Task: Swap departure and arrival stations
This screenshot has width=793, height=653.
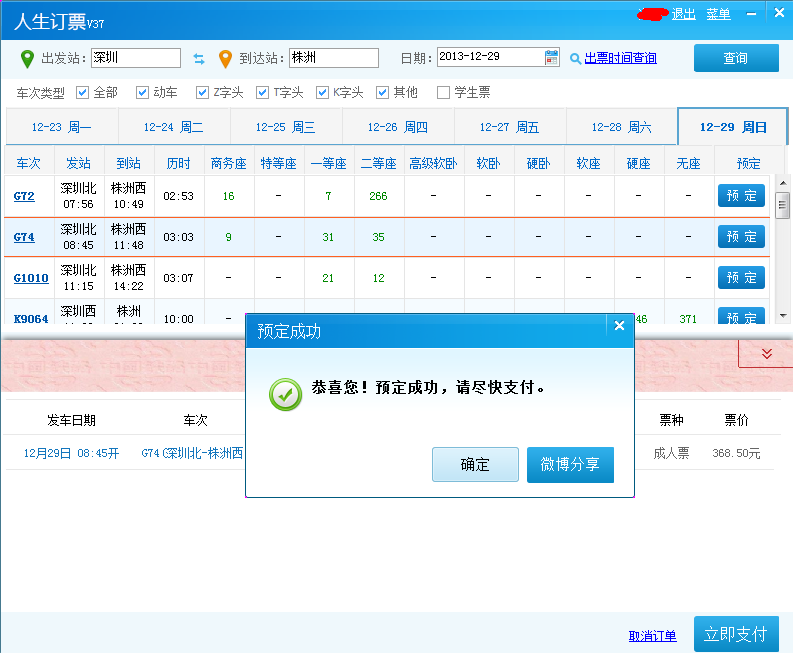Action: pos(199,59)
